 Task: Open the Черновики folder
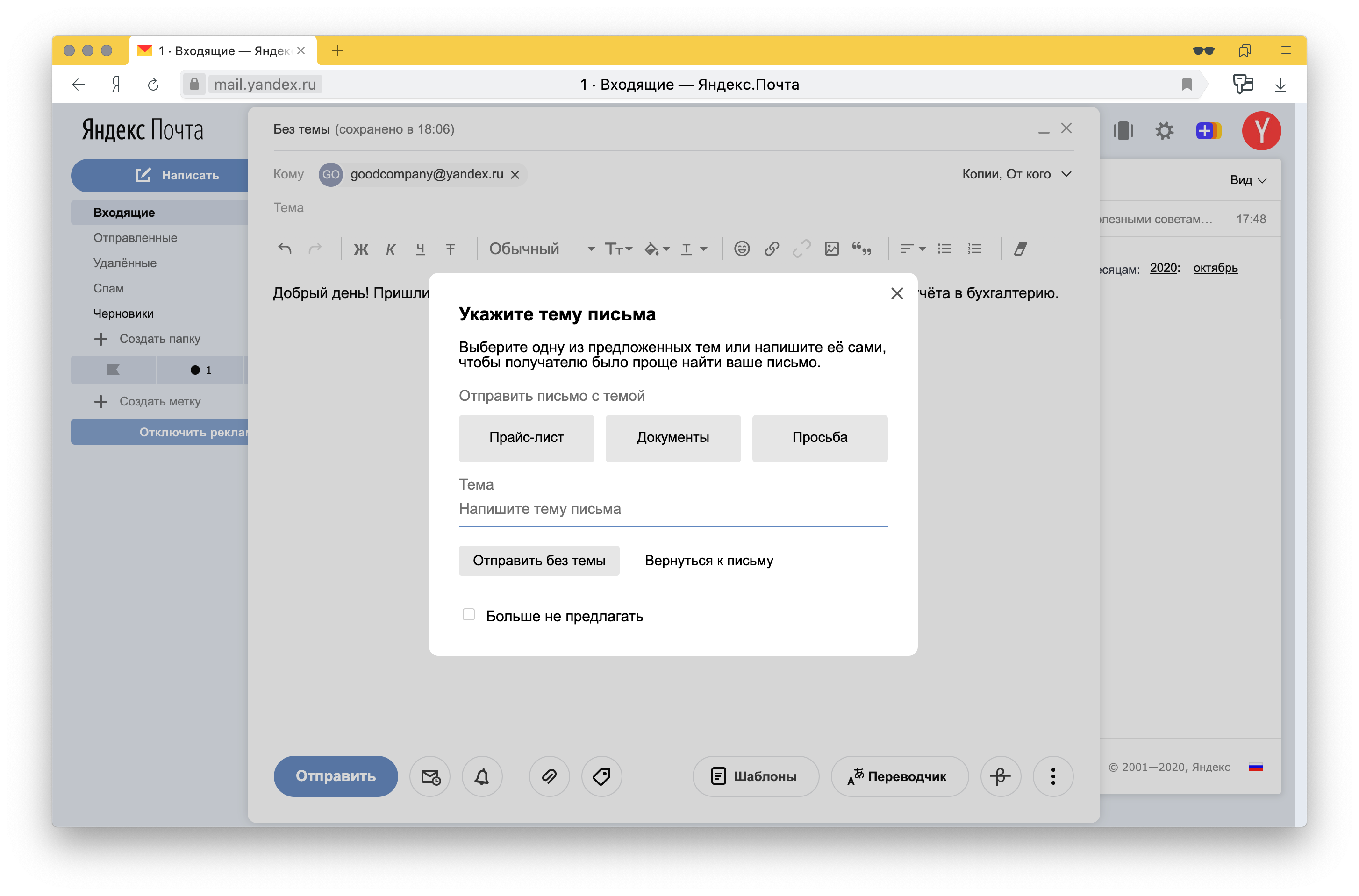123,313
